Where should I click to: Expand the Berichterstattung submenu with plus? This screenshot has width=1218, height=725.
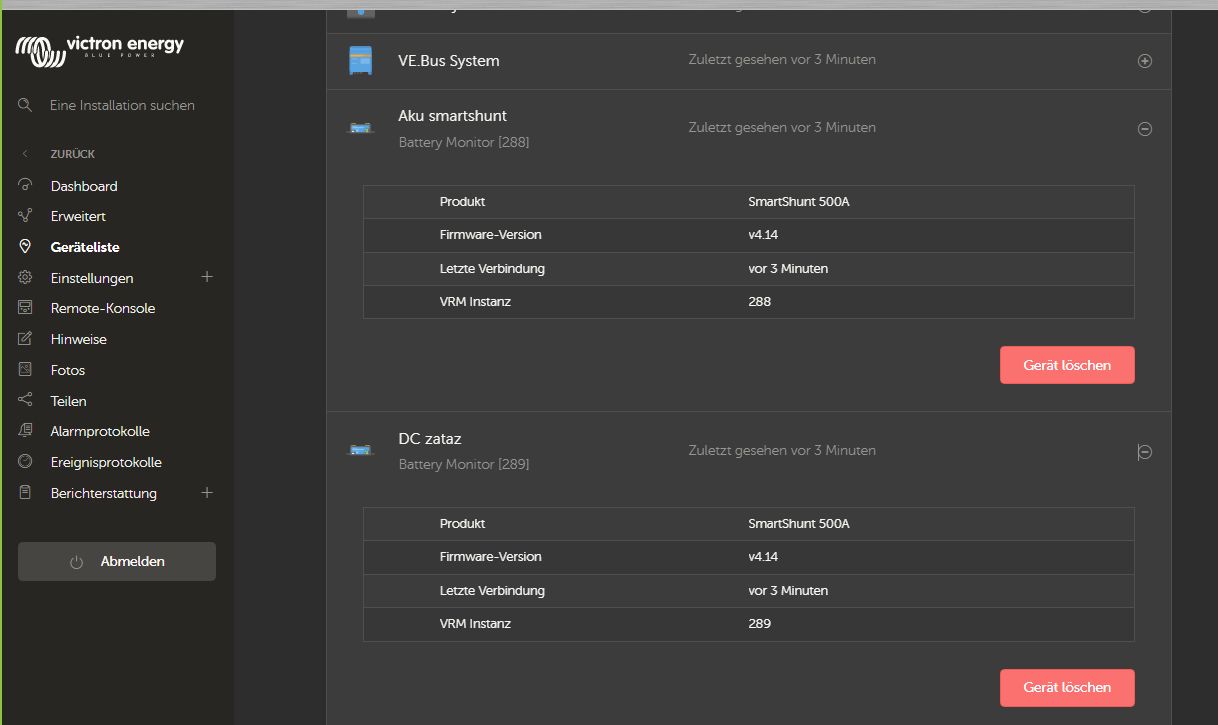coord(207,493)
